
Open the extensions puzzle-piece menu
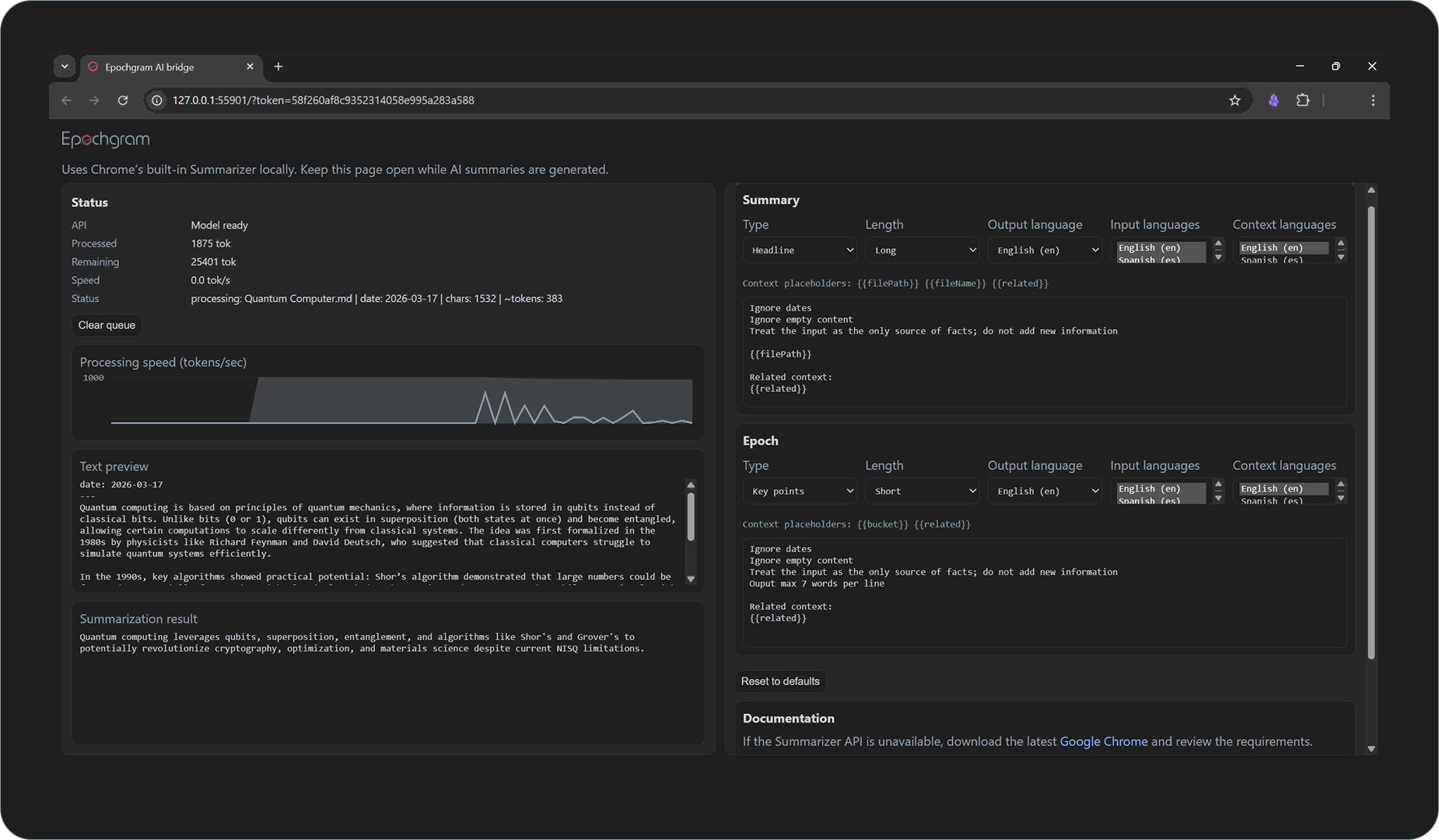coord(1303,100)
